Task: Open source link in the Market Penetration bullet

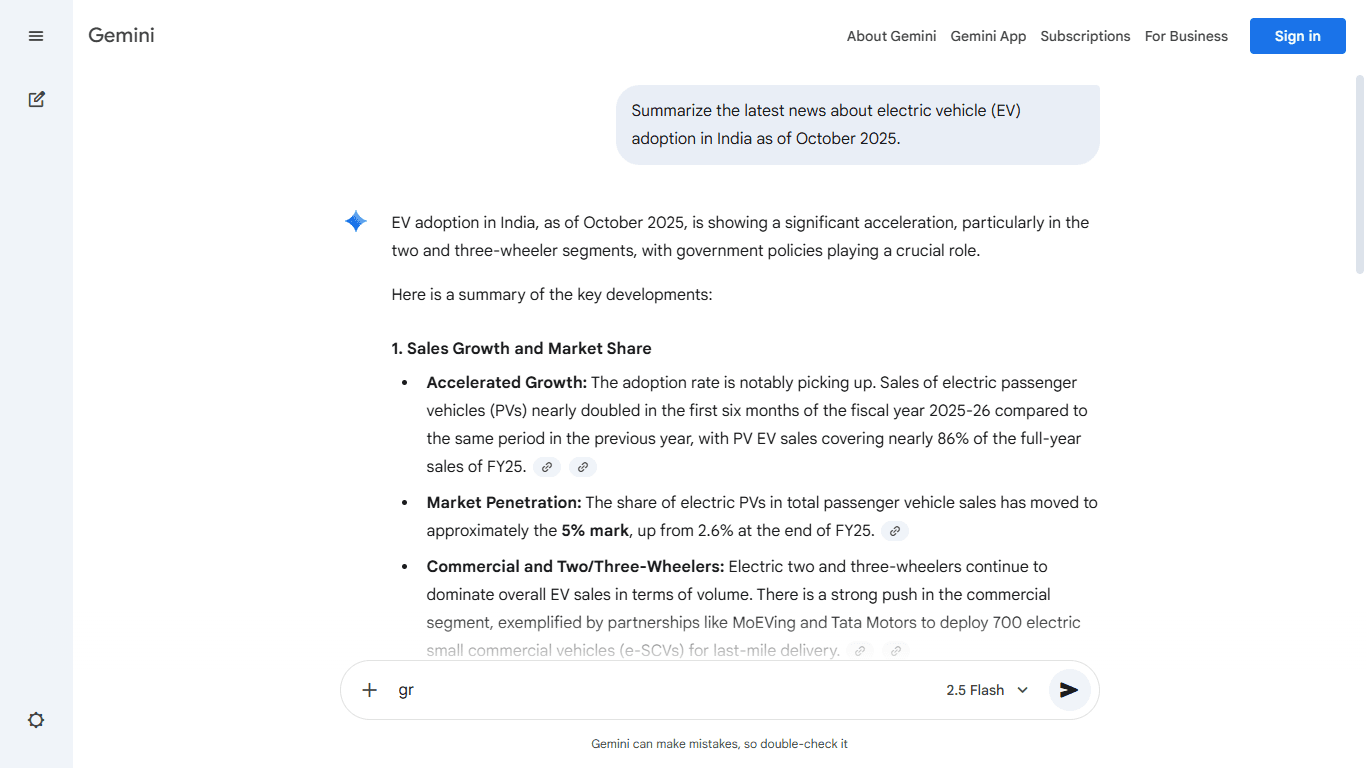Action: click(895, 531)
